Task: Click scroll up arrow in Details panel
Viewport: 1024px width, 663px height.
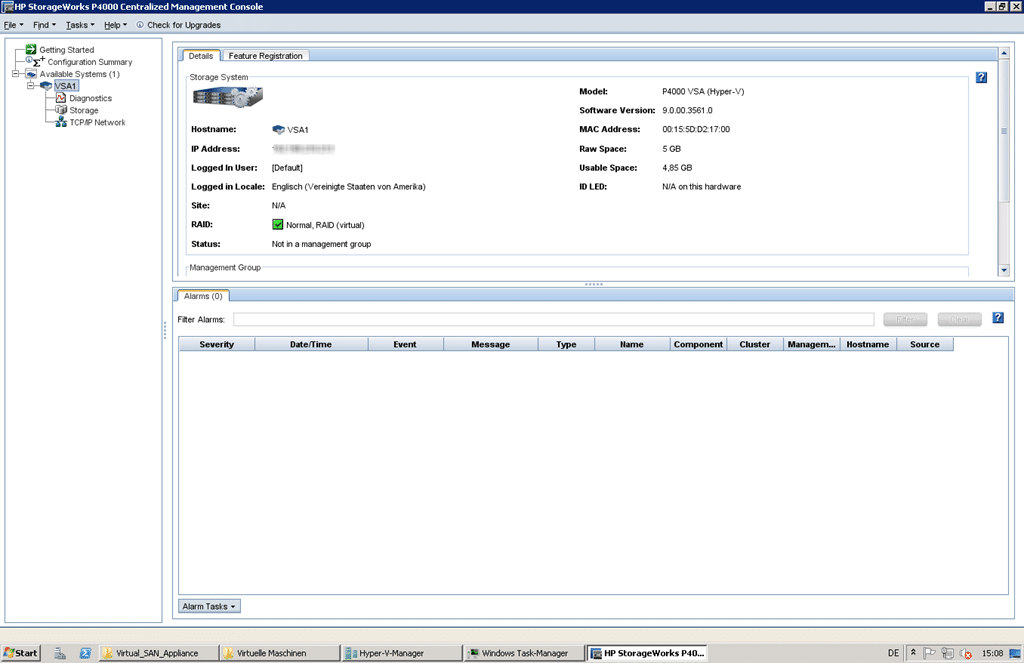Action: [1004, 53]
